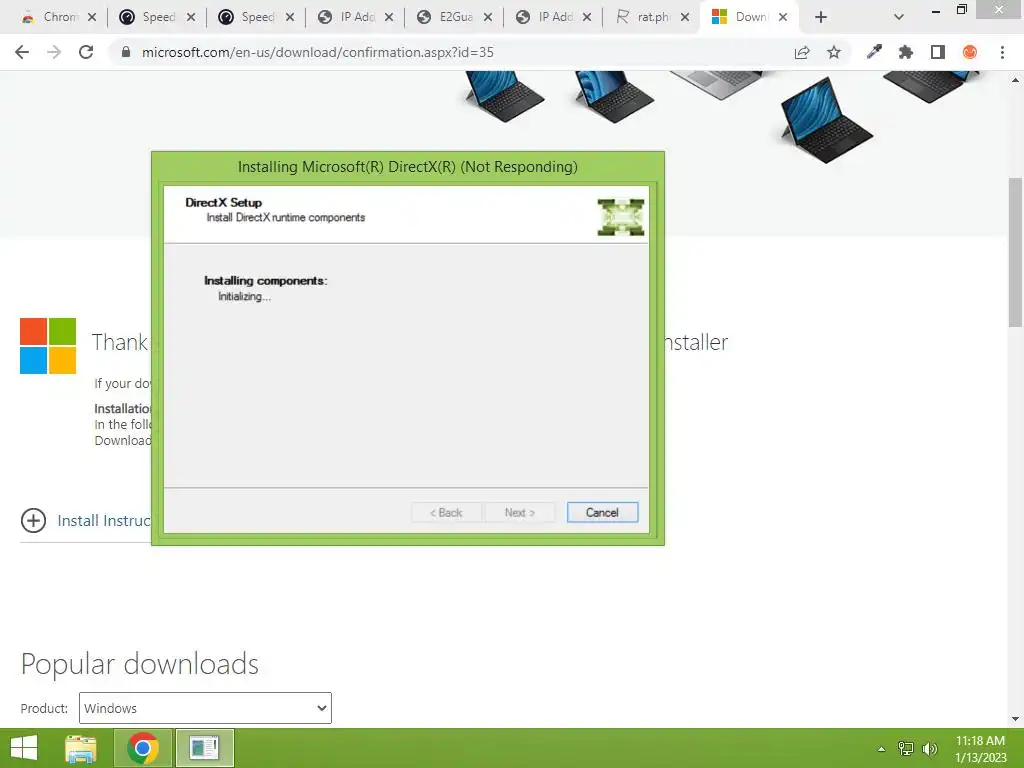The width and height of the screenshot is (1024, 768).
Task: Share this page using the share icon
Action: (x=802, y=52)
